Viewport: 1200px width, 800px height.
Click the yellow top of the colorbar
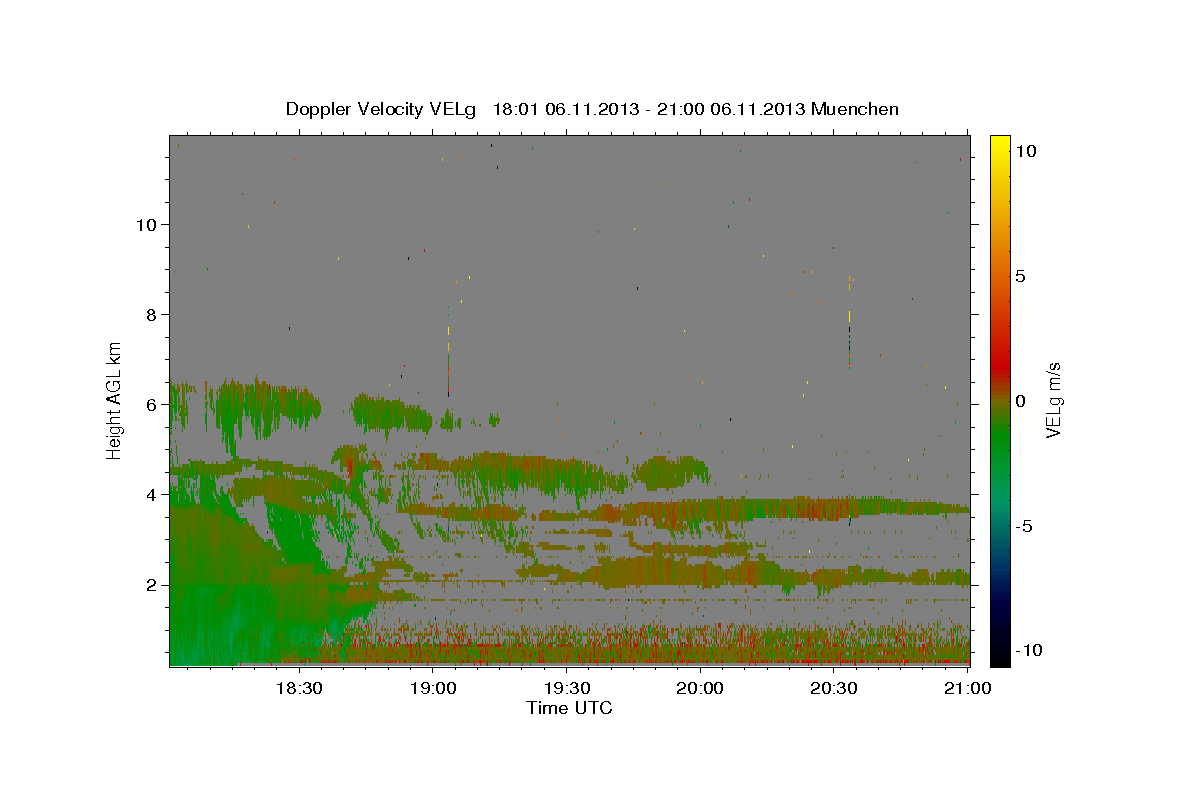[x=1000, y=150]
